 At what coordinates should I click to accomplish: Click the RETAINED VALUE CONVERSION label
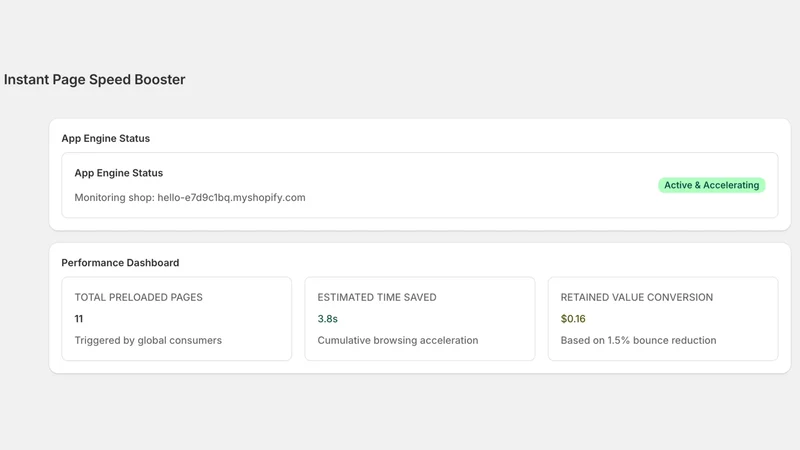click(x=637, y=297)
